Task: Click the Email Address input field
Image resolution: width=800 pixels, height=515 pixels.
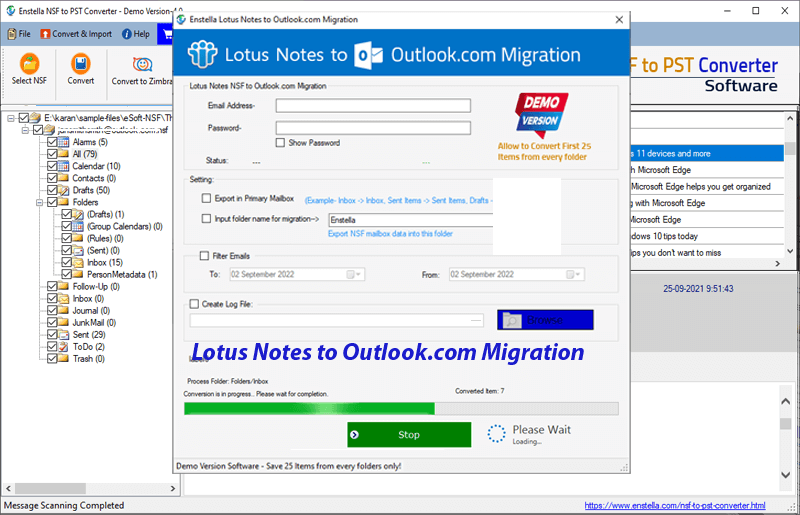Action: click(x=373, y=106)
